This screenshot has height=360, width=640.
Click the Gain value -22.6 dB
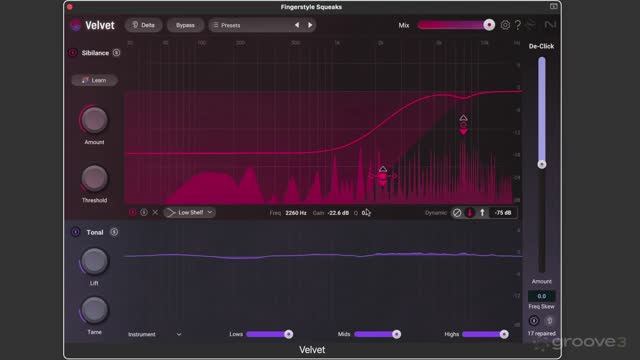pos(338,213)
